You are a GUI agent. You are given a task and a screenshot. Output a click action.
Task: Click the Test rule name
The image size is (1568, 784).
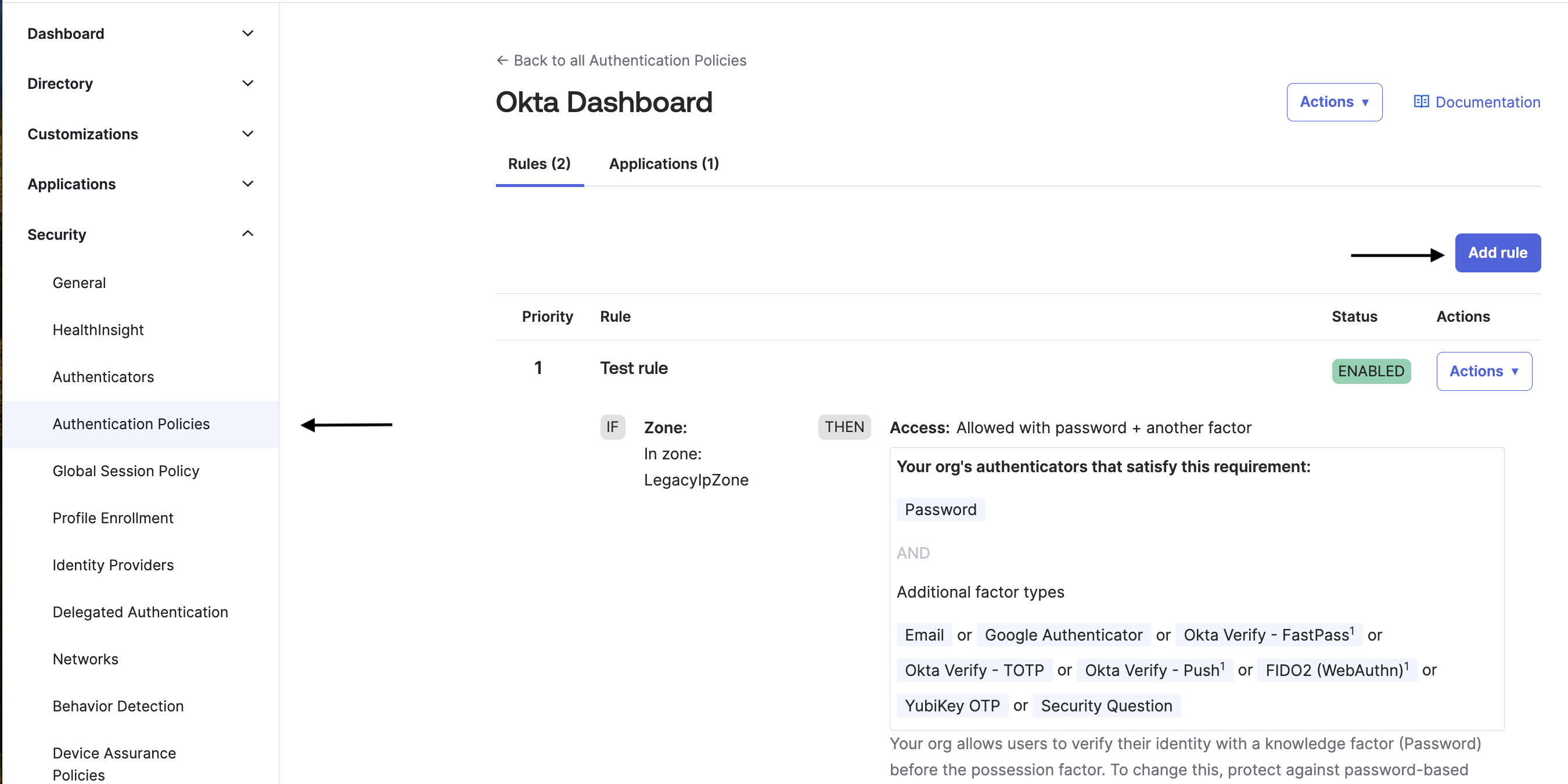pyautogui.click(x=634, y=368)
